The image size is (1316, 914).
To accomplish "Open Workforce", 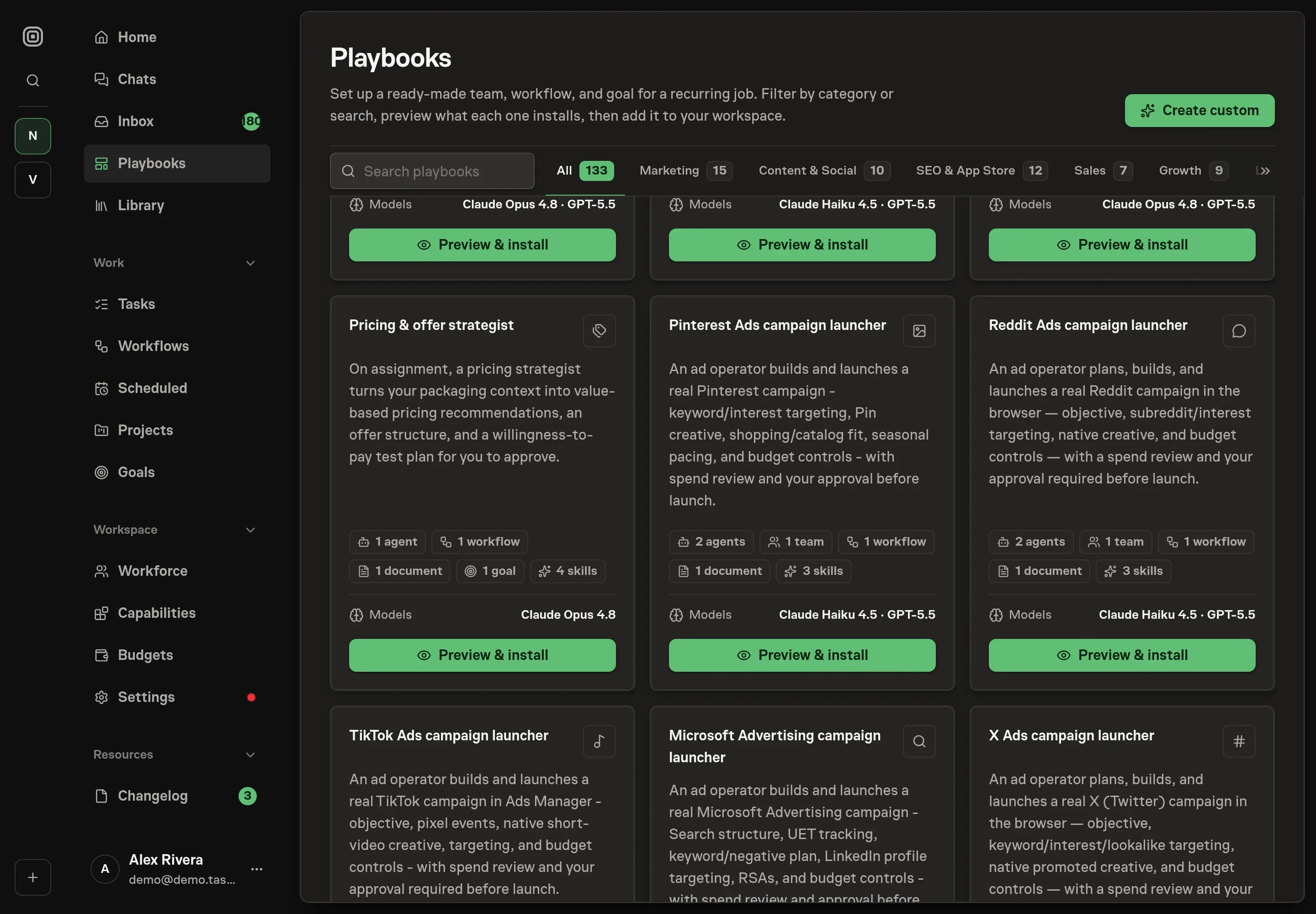I will 177,571.
